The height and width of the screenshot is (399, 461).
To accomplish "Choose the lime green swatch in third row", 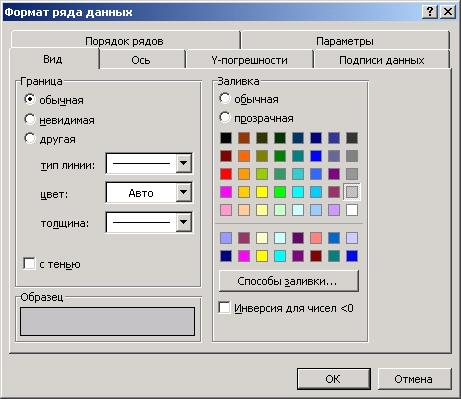I will (262, 174).
